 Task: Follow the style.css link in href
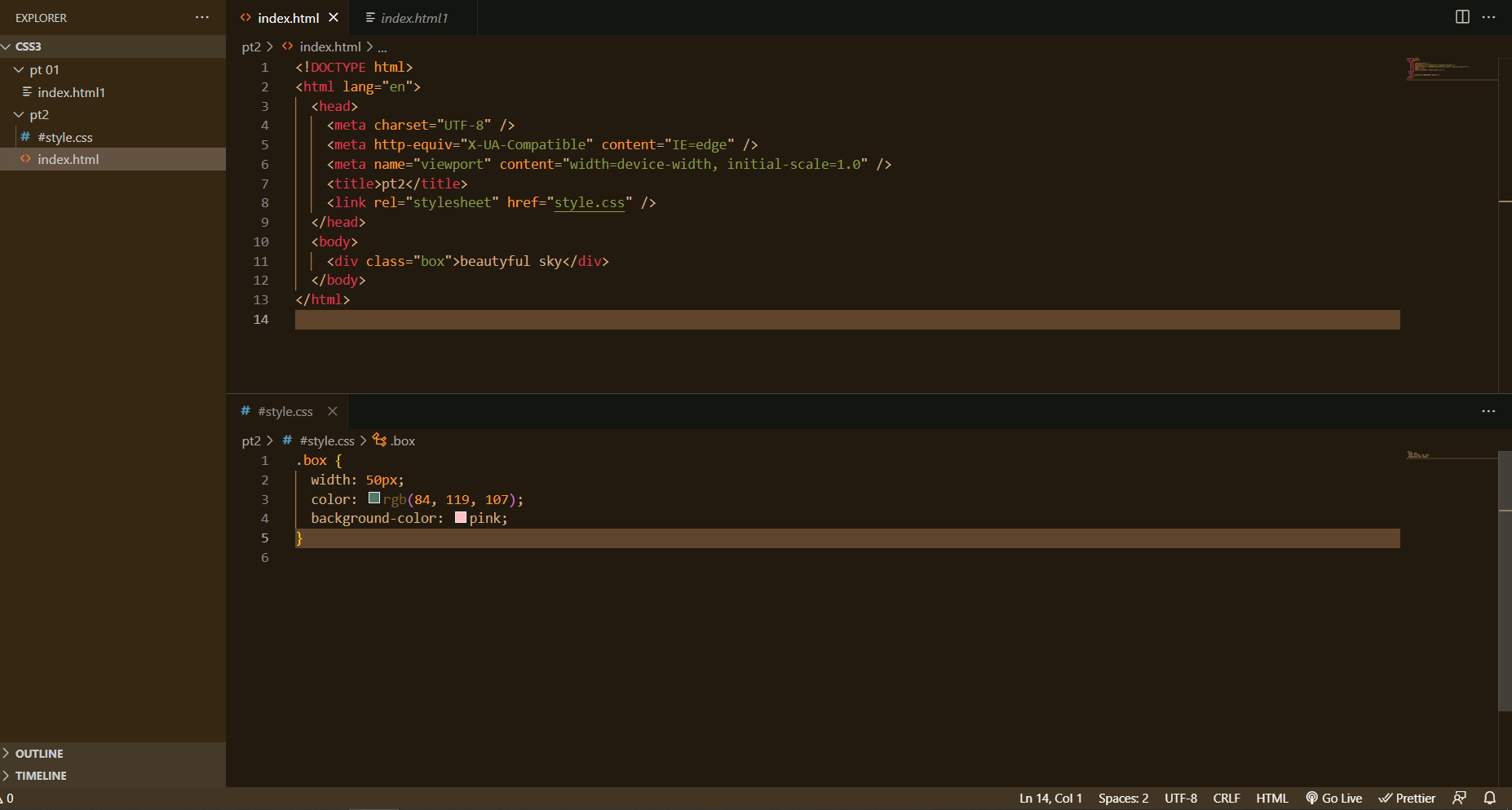pos(590,202)
